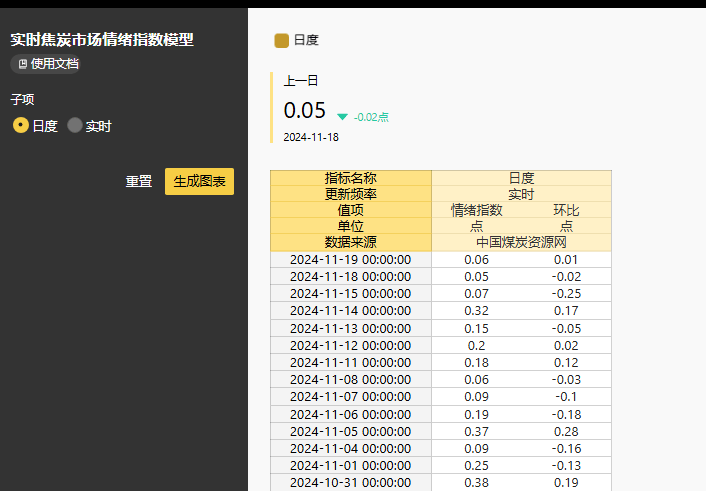Screen dimensions: 706x491
Task: Click the 环比 column header
Action: tap(566, 210)
